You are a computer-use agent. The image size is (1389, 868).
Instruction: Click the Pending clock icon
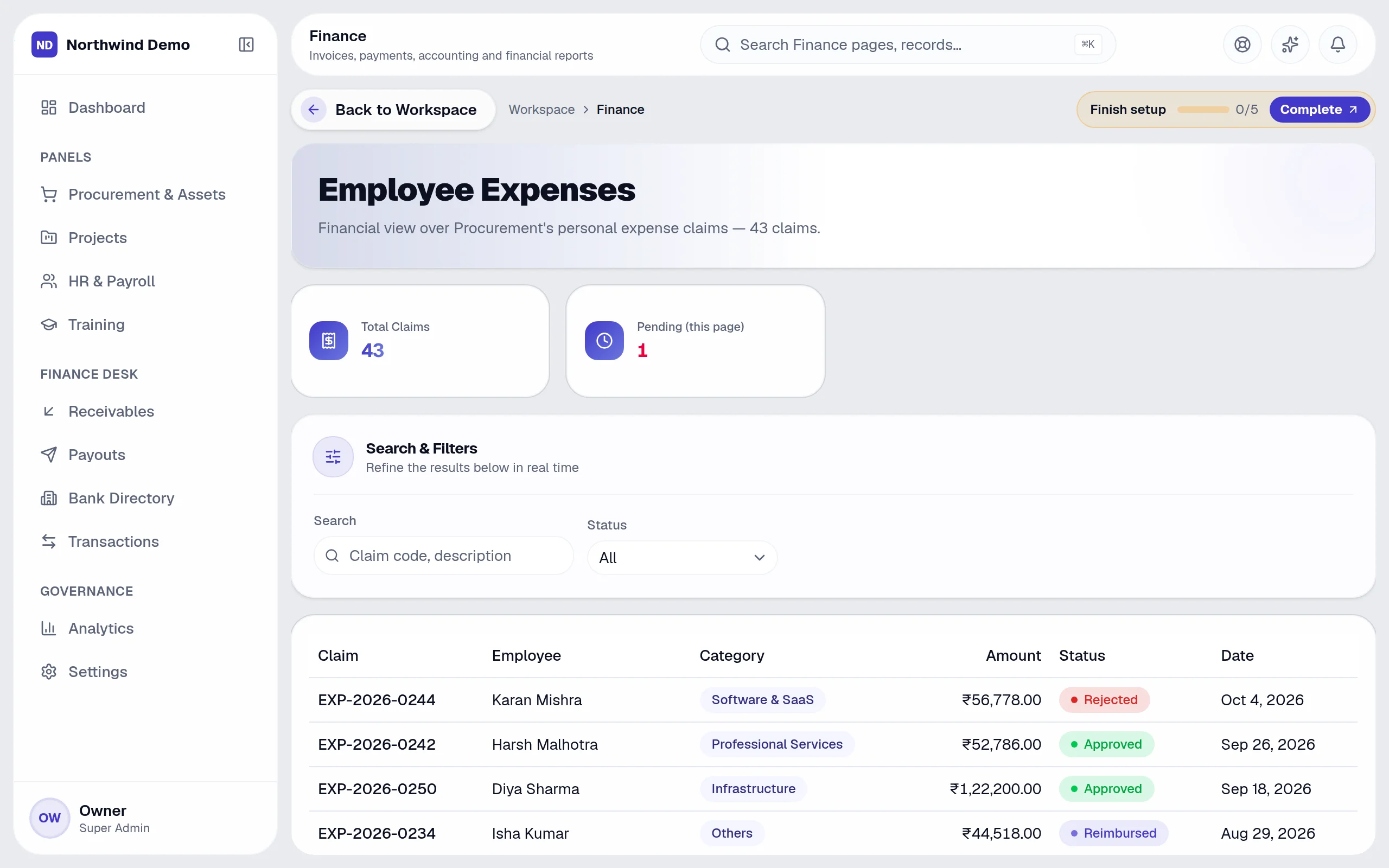point(604,341)
